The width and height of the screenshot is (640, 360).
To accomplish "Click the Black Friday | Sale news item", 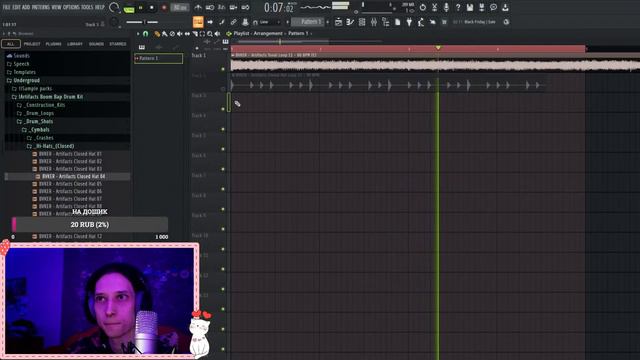I will point(480,22).
